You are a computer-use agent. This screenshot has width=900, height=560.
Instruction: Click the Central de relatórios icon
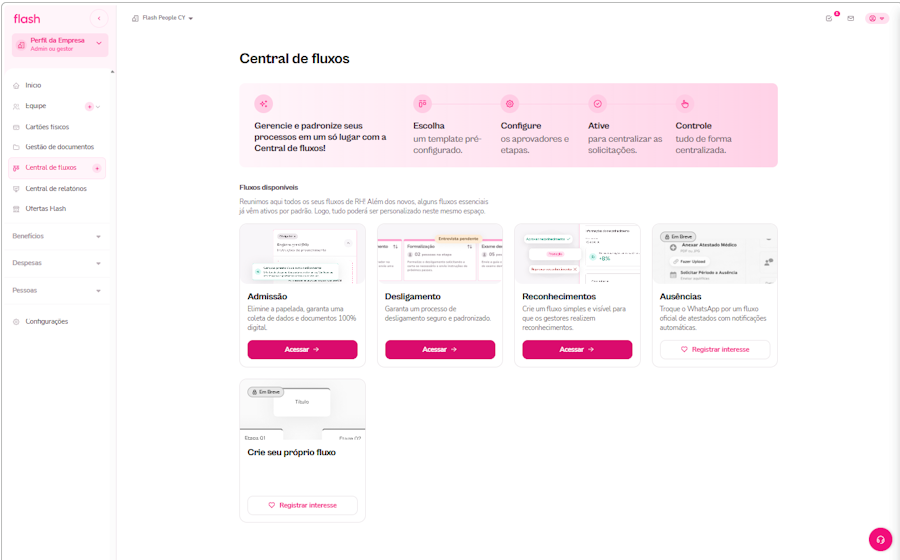click(16, 189)
